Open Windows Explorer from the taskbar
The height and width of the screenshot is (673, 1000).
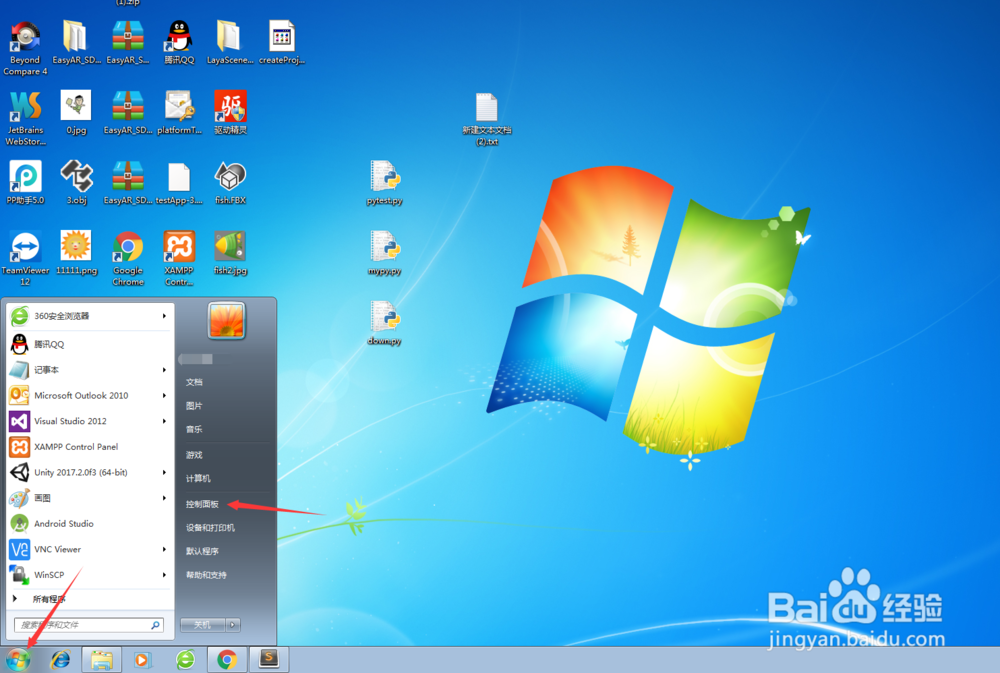coord(101,660)
